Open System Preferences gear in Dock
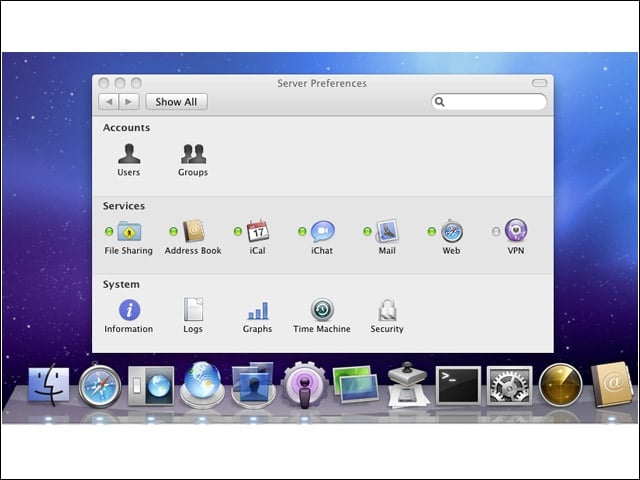640x480 pixels. [509, 385]
